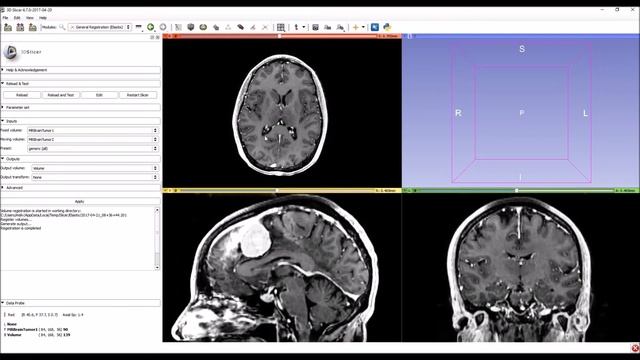The height and width of the screenshot is (360, 640).
Task: Click the tumor in the sagittal view
Action: coord(255,240)
